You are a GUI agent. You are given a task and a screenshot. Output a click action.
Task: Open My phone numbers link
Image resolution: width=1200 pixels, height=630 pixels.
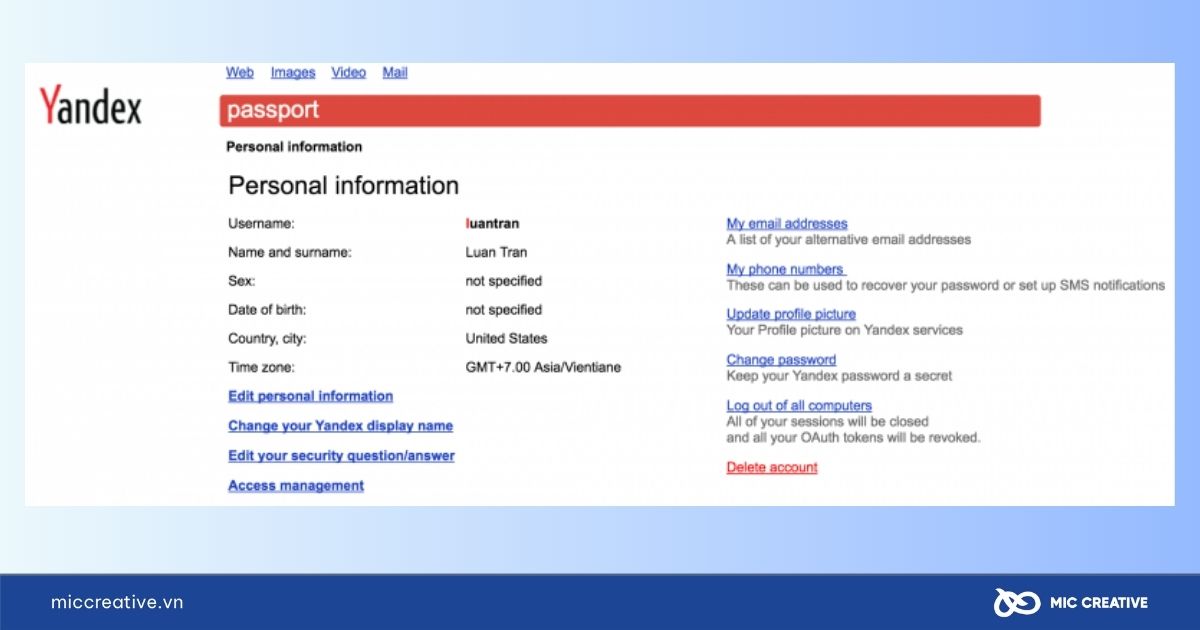tap(786, 270)
